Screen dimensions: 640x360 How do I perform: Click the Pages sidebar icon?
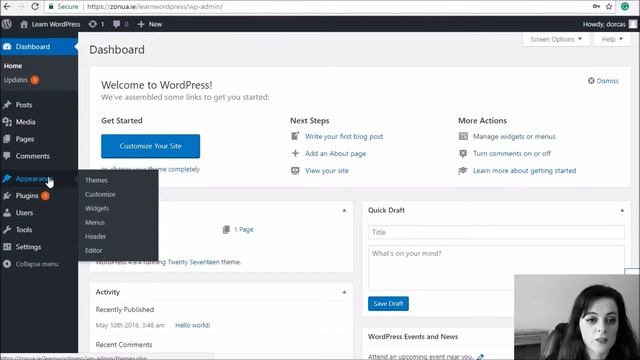7,139
